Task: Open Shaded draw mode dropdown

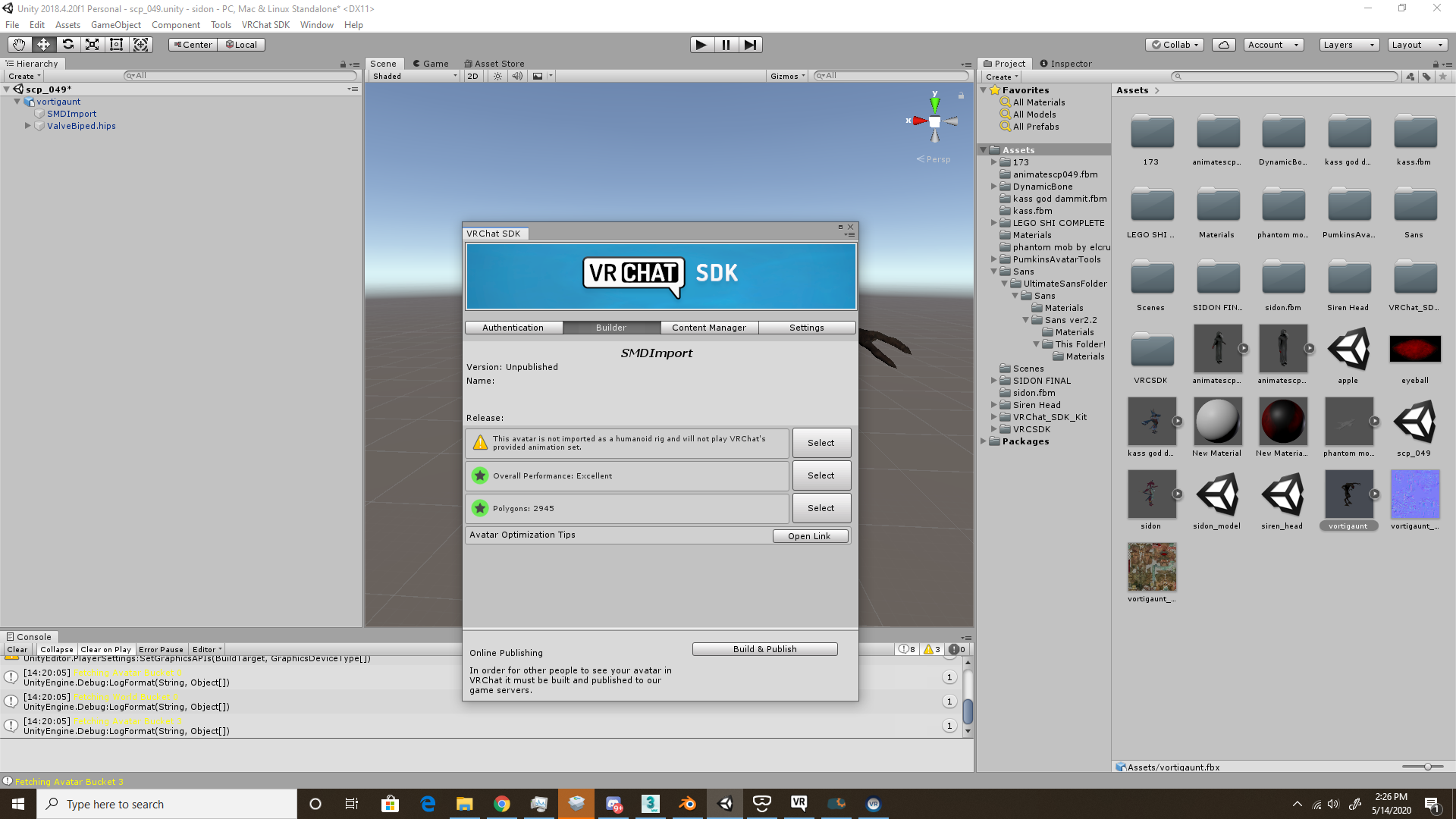Action: tap(415, 76)
